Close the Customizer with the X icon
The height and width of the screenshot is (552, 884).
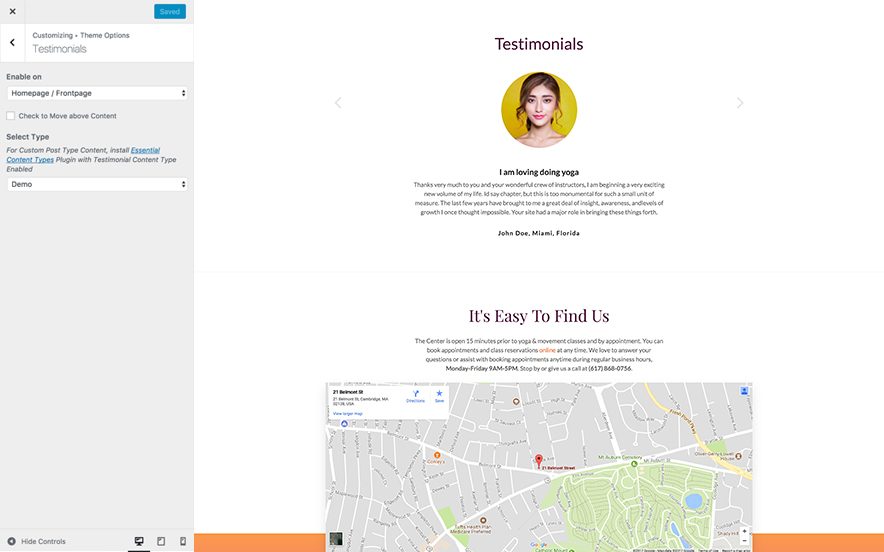(12, 11)
